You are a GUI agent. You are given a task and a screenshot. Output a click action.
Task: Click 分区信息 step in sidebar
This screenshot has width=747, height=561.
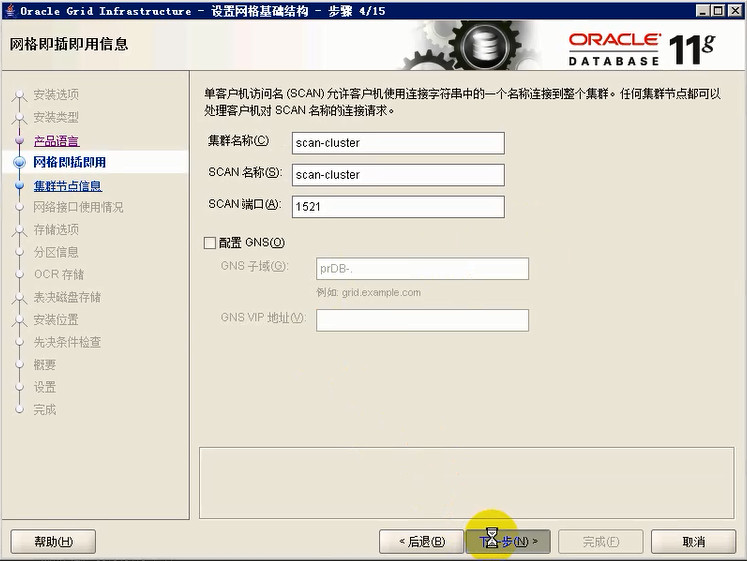pyautogui.click(x=56, y=252)
